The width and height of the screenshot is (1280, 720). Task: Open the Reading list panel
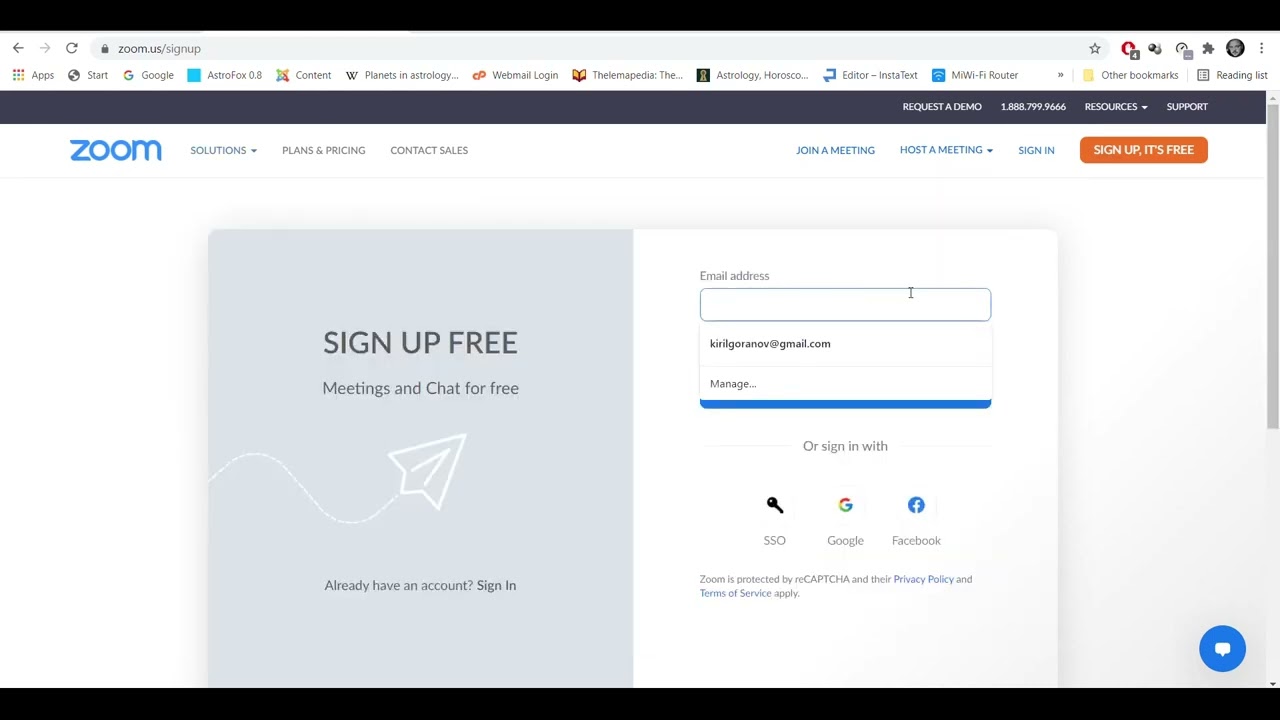[x=1232, y=75]
